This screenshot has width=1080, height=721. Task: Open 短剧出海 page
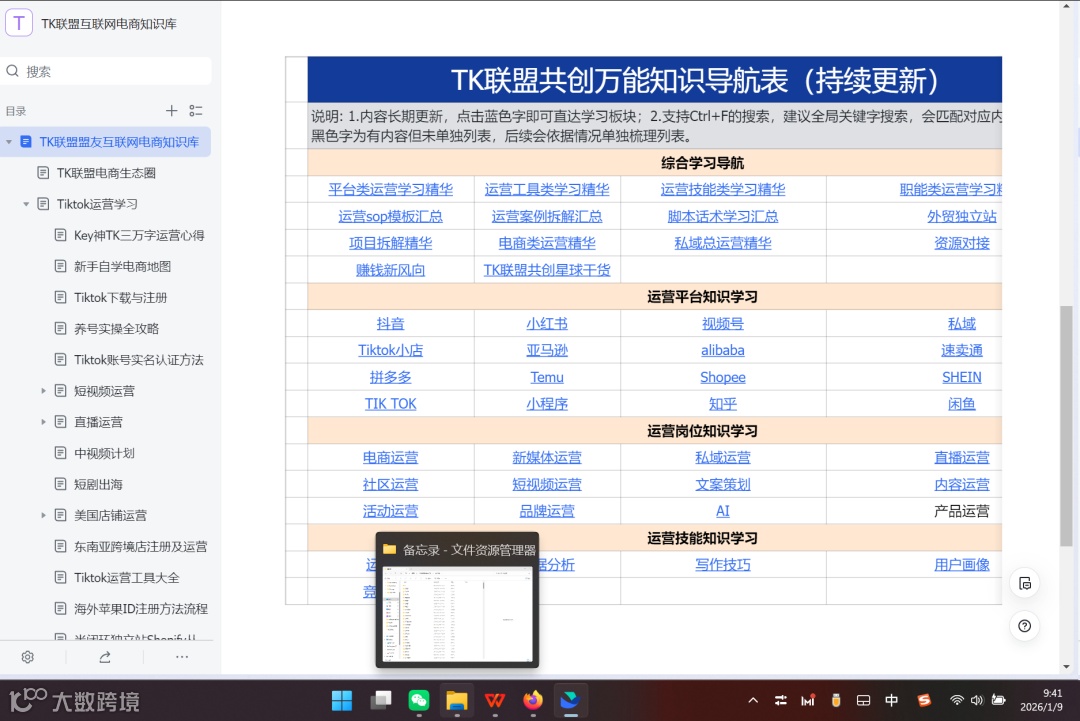(98, 484)
